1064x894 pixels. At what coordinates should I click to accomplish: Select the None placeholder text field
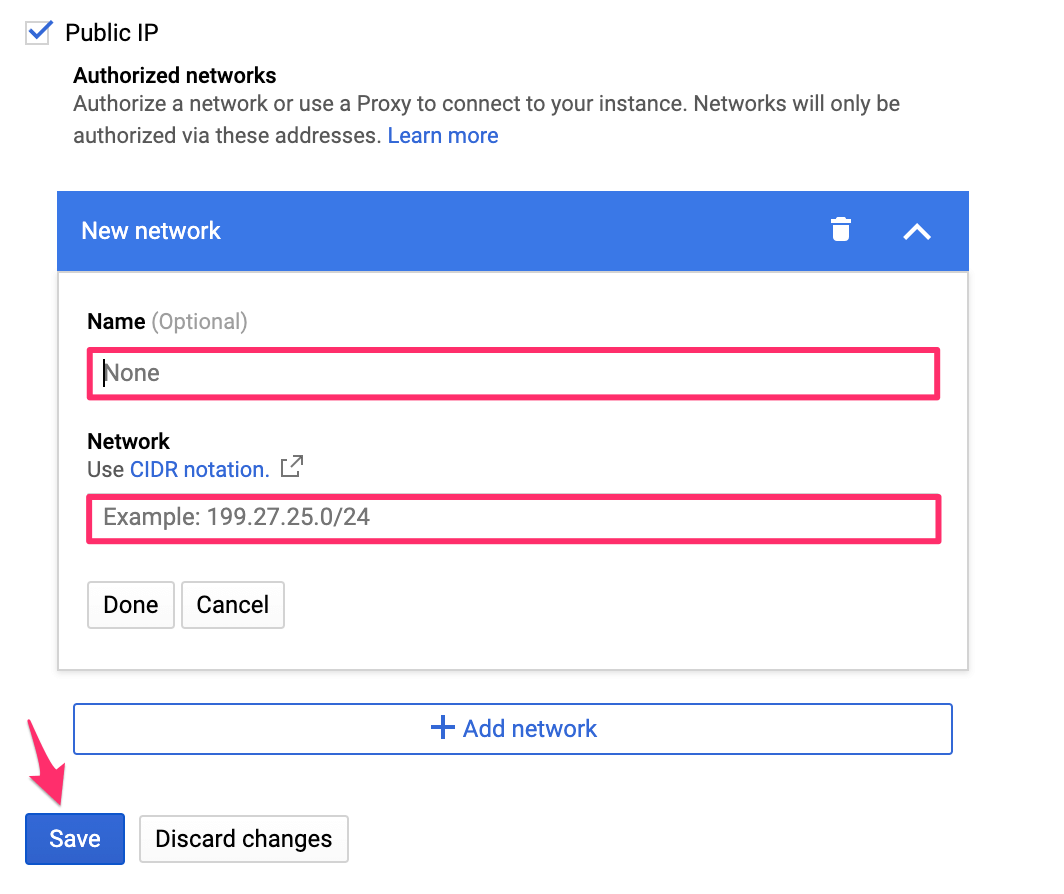click(x=513, y=372)
